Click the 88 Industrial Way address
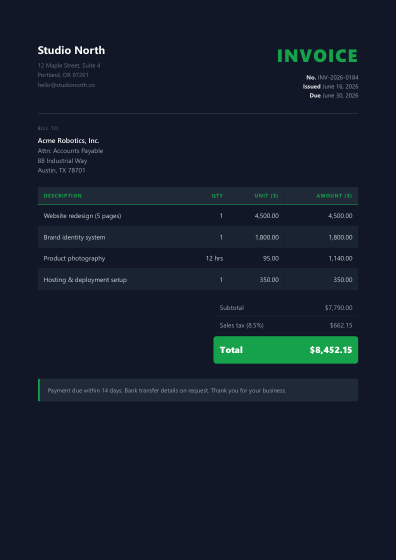 62,161
